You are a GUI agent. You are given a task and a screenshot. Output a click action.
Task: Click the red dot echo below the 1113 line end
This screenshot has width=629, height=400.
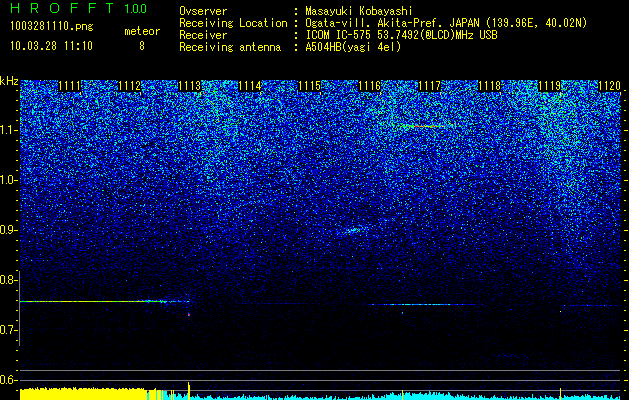coord(189,315)
